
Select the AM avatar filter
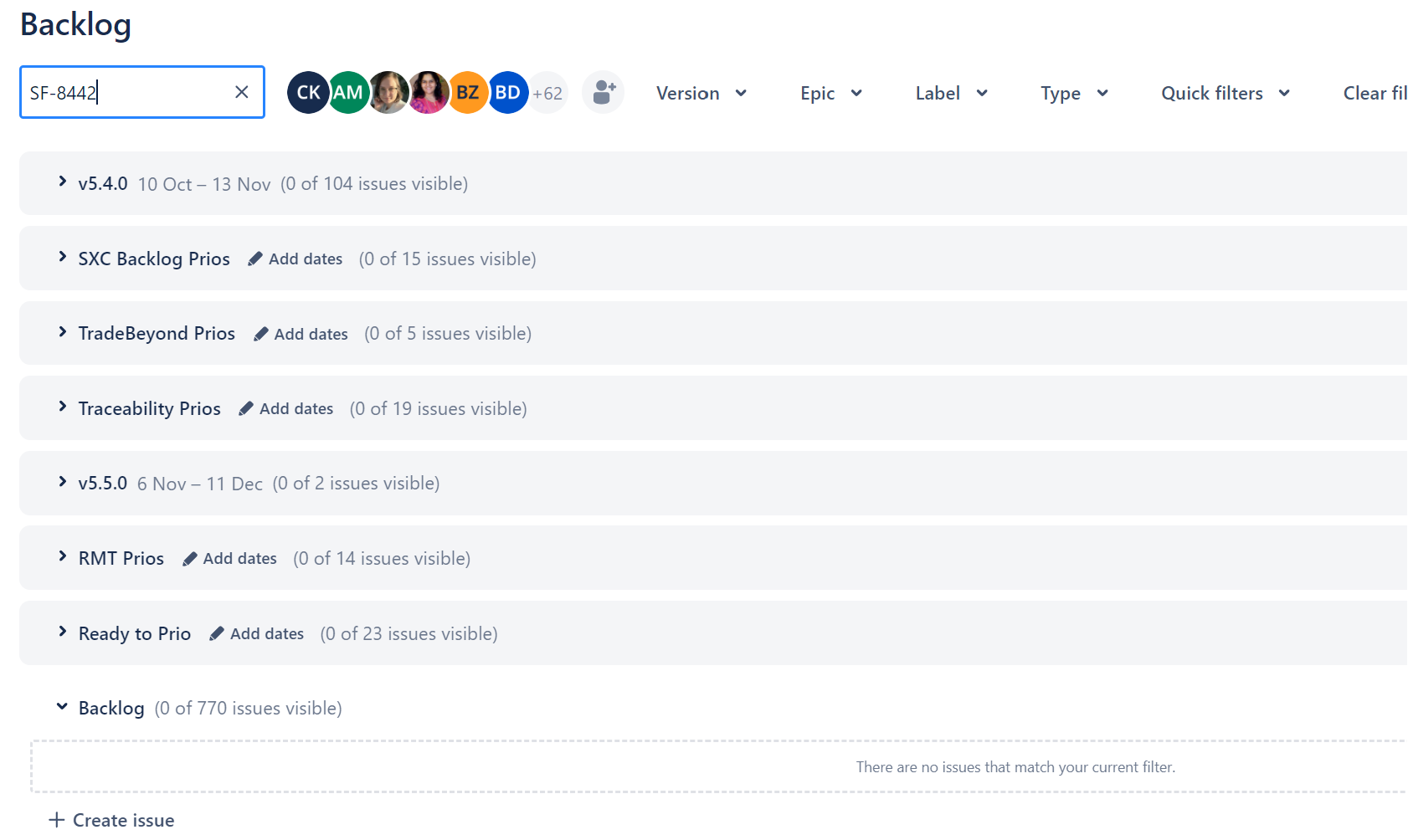coord(347,92)
